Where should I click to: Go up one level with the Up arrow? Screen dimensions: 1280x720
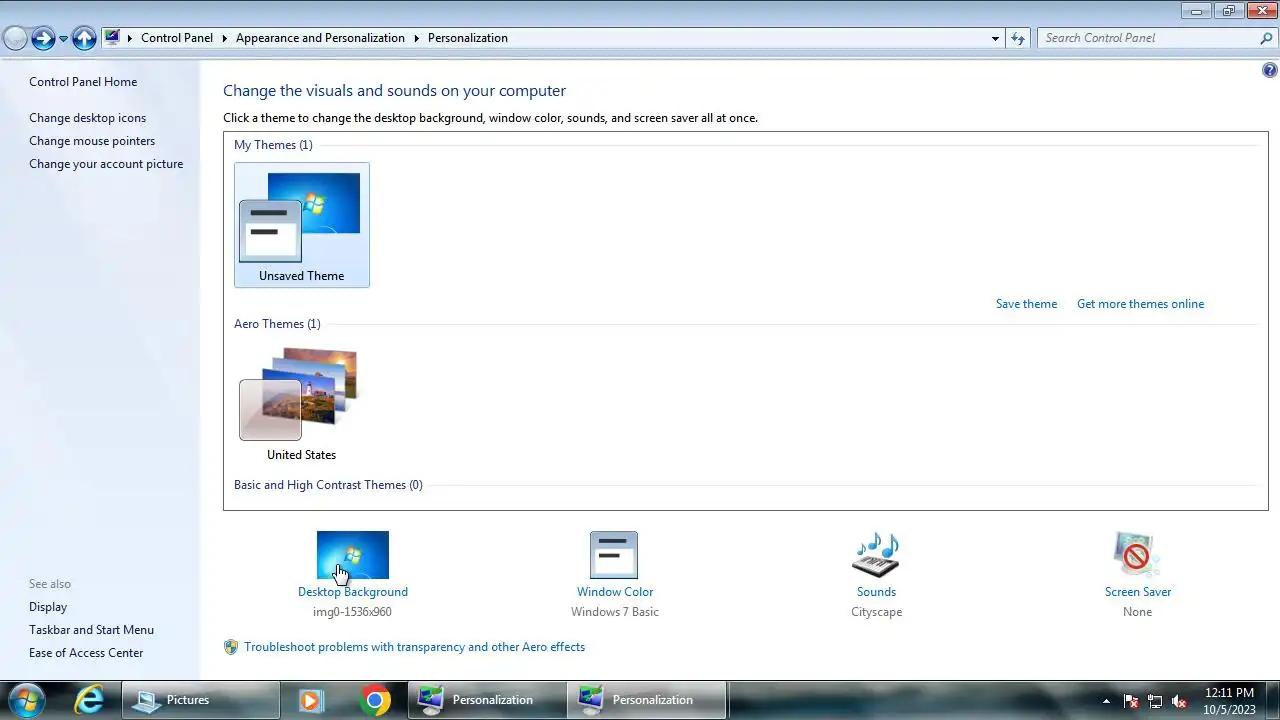click(85, 38)
